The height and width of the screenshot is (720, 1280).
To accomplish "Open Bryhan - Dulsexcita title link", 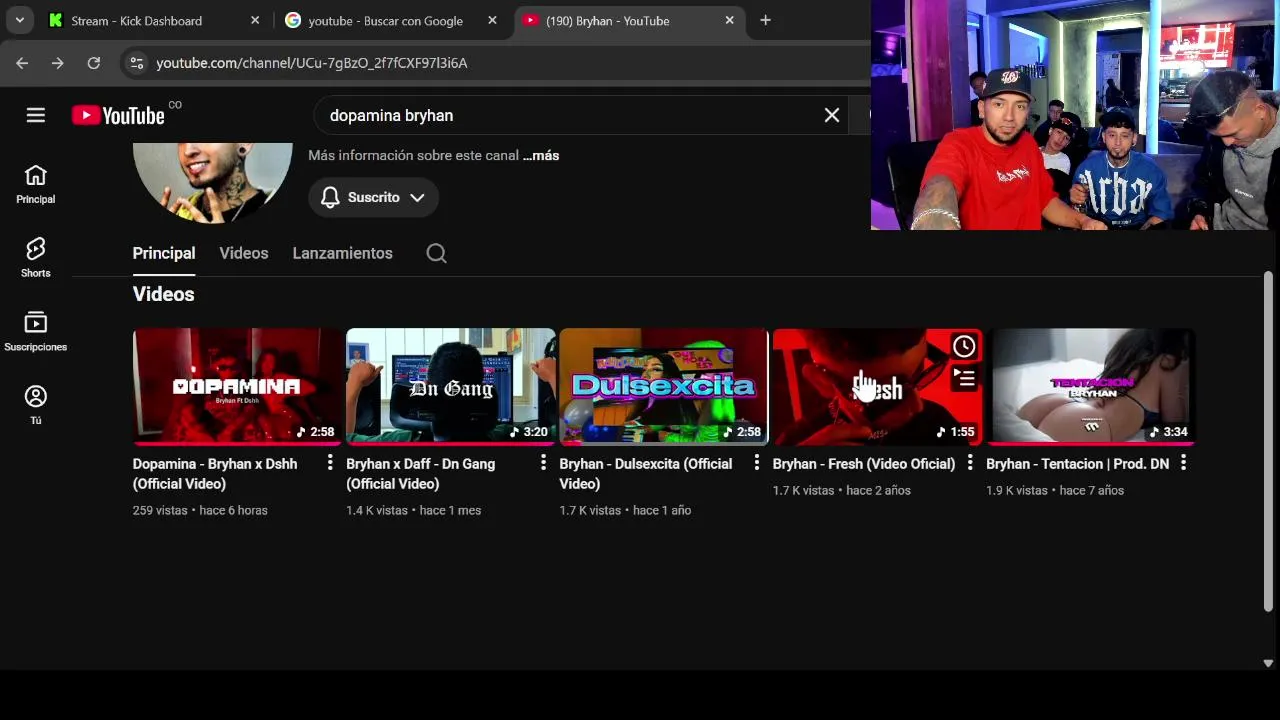I will click(x=645, y=473).
